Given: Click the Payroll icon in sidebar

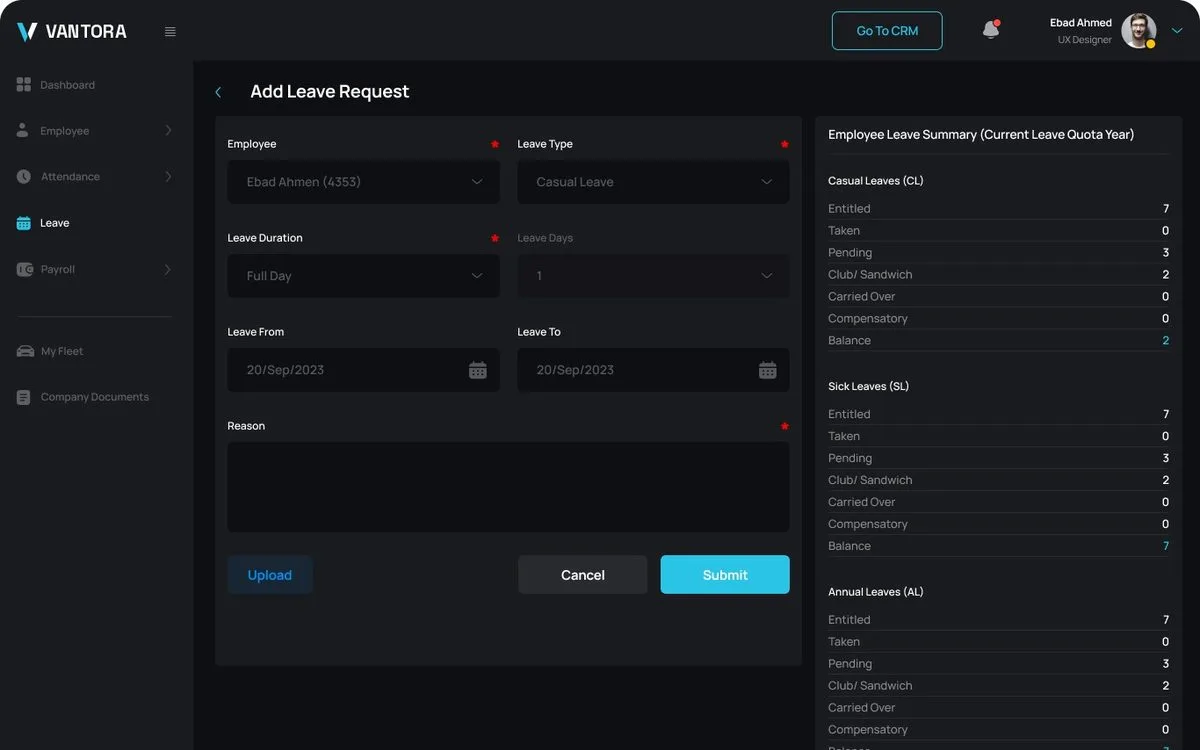Looking at the screenshot, I should tap(25, 269).
